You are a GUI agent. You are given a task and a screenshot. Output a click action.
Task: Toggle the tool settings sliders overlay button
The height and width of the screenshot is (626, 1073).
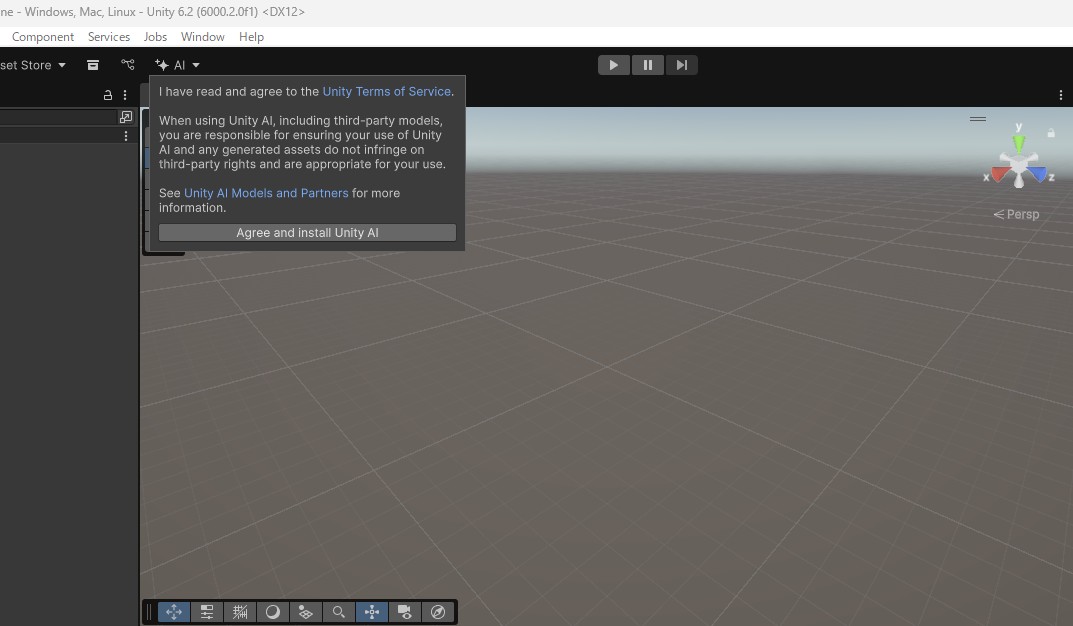[207, 612]
